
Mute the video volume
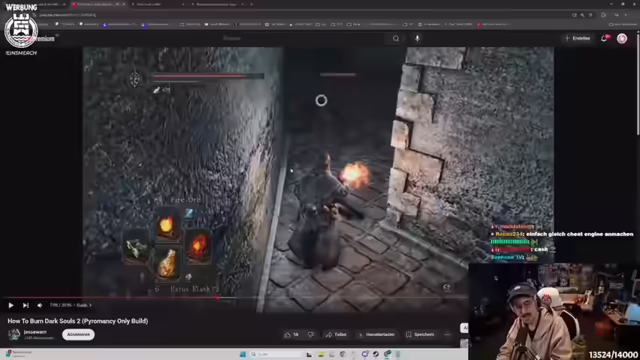click(40, 305)
